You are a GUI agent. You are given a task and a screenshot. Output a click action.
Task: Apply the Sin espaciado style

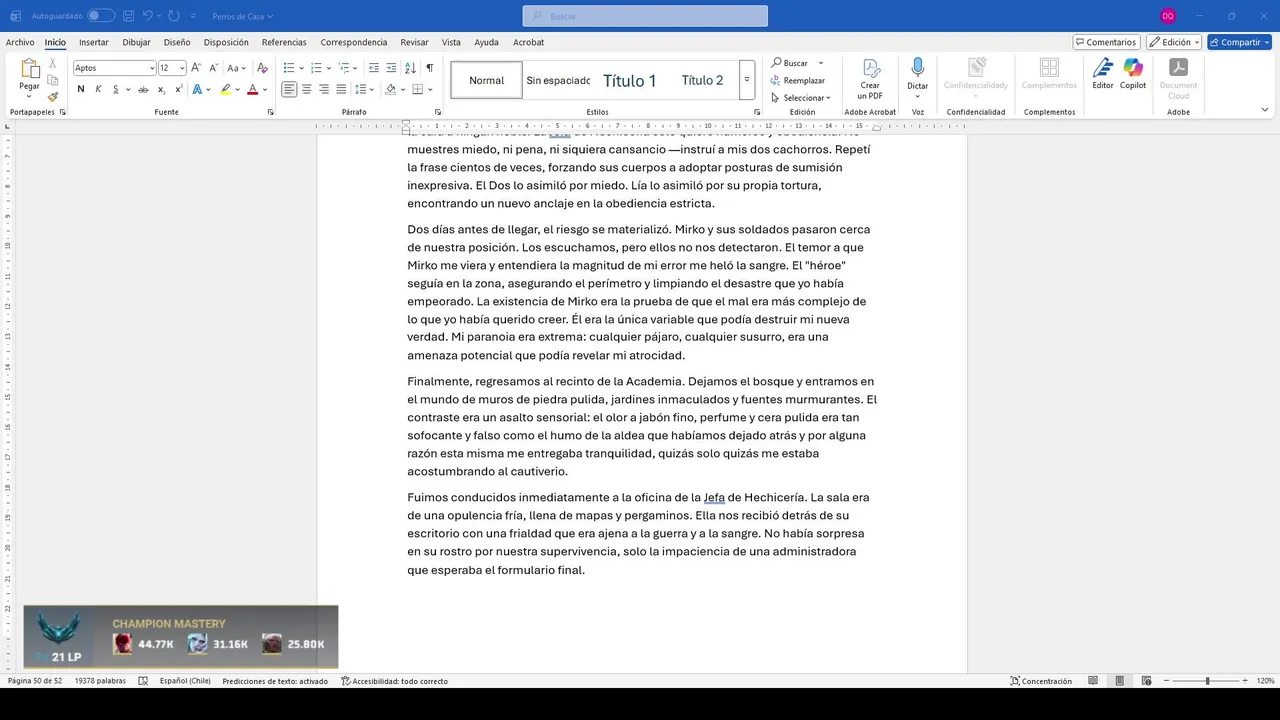[558, 80]
